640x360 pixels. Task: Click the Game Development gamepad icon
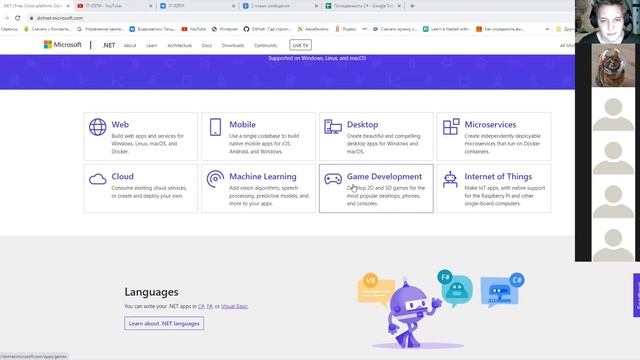pos(333,179)
